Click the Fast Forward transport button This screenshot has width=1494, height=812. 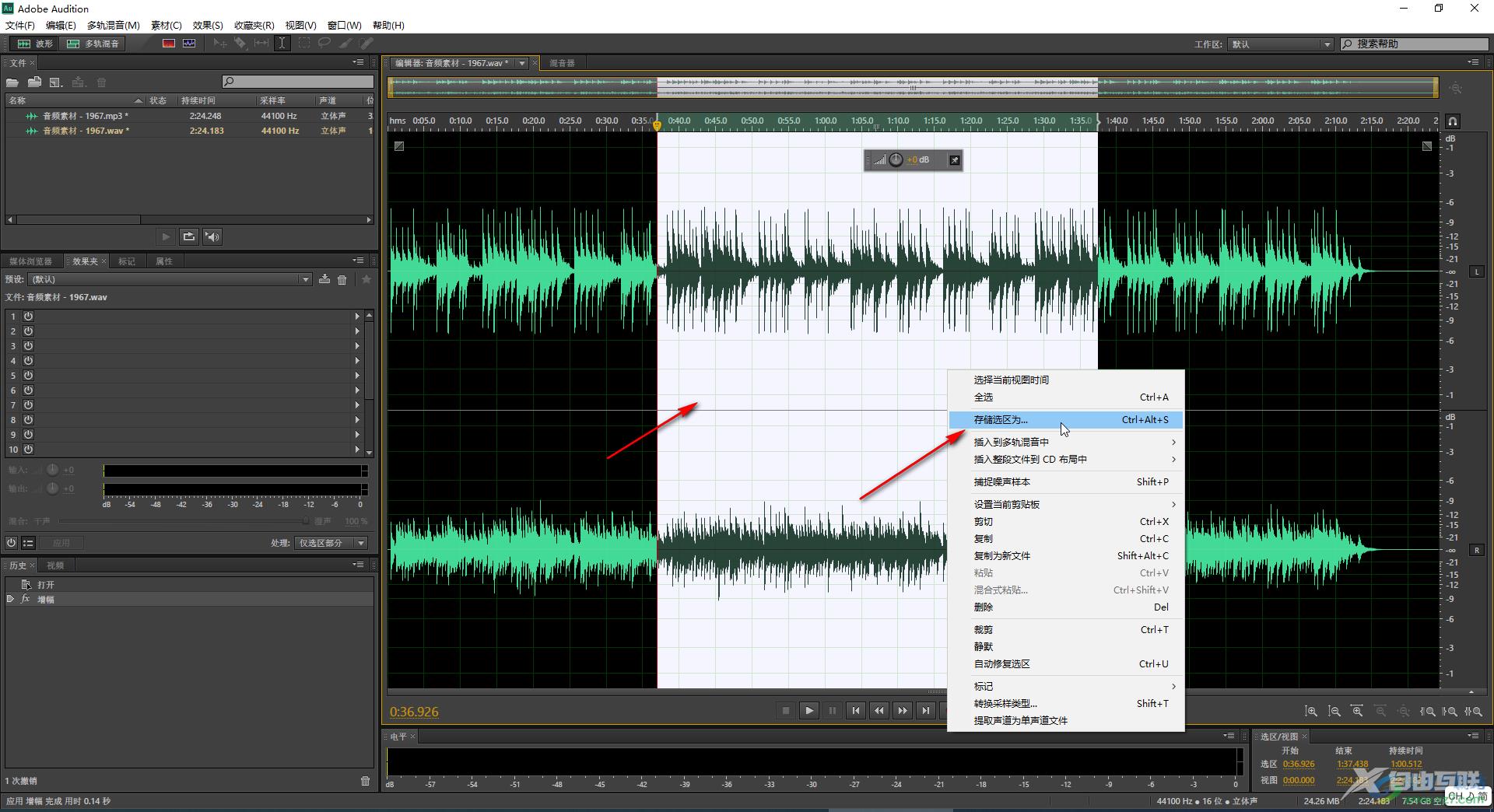(903, 710)
